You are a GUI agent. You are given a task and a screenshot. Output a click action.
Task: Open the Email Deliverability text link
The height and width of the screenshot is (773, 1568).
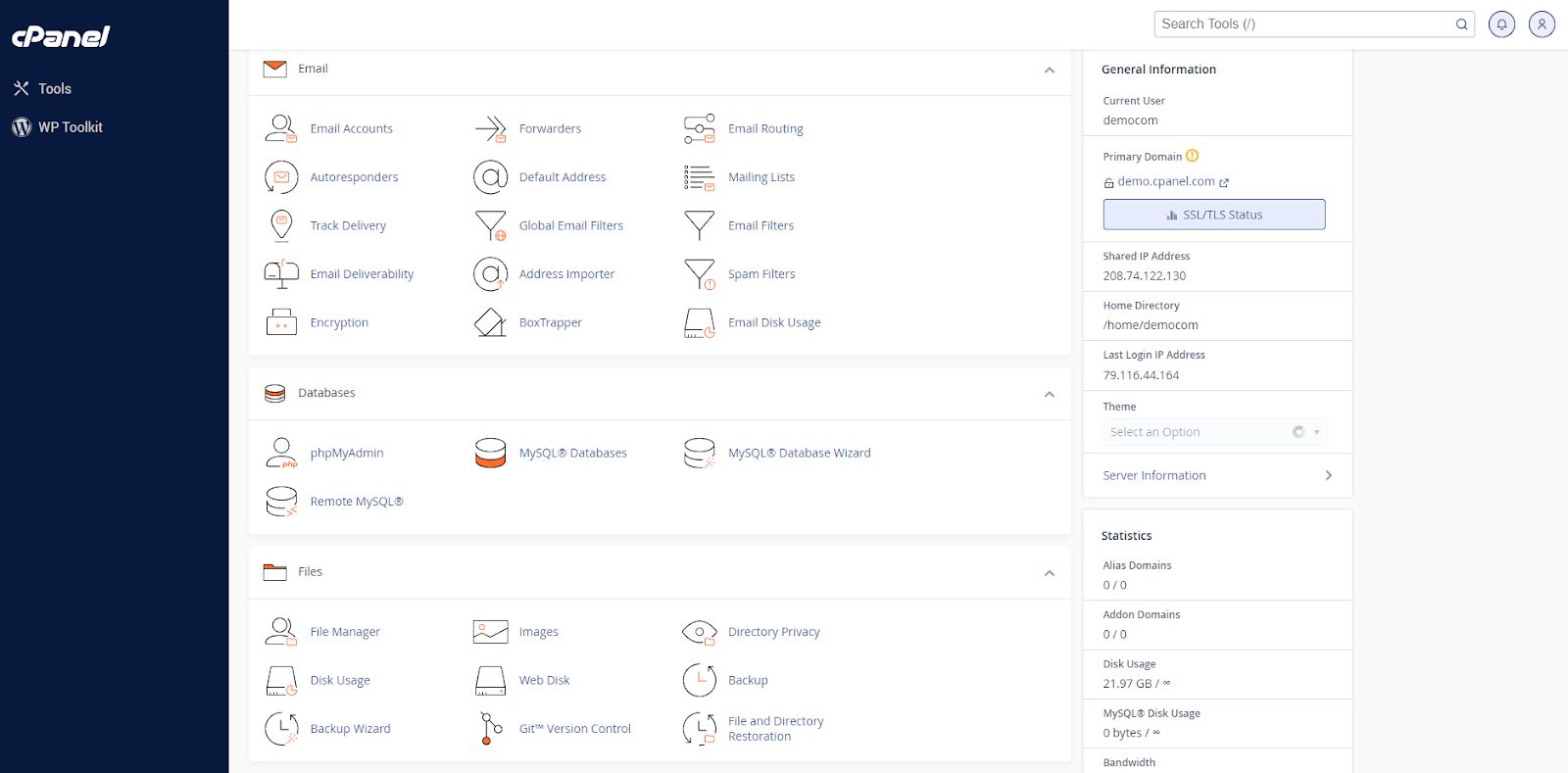tap(362, 274)
